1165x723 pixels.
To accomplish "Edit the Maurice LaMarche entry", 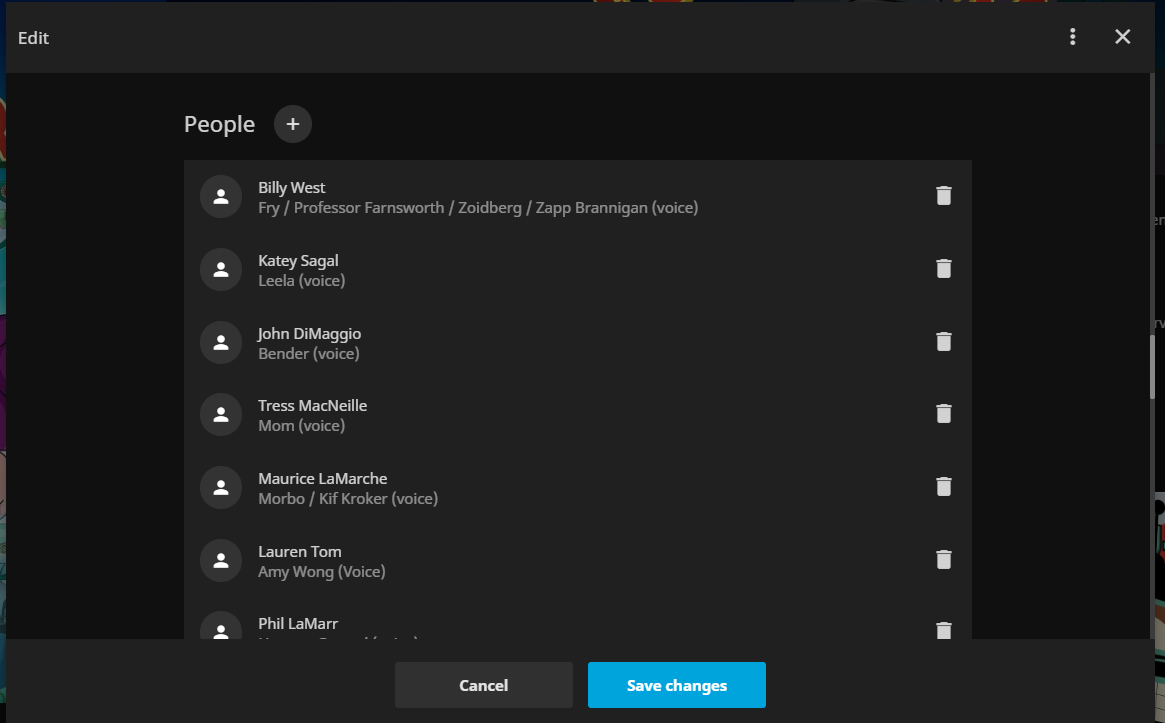I will click(x=322, y=479).
